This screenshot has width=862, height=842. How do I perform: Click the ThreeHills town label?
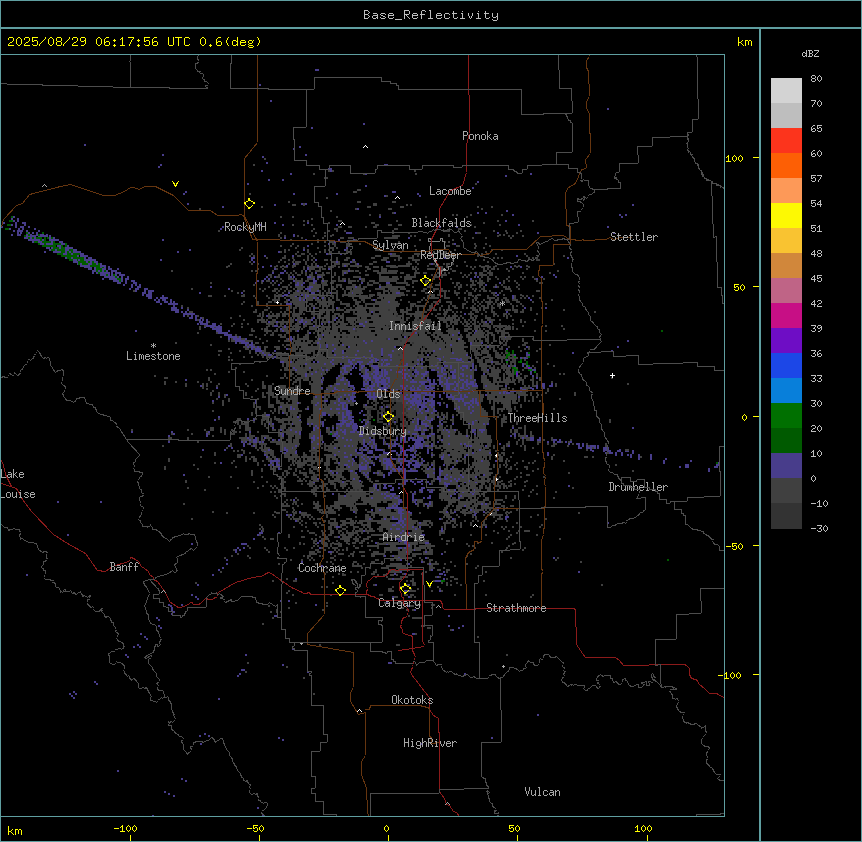(x=537, y=418)
